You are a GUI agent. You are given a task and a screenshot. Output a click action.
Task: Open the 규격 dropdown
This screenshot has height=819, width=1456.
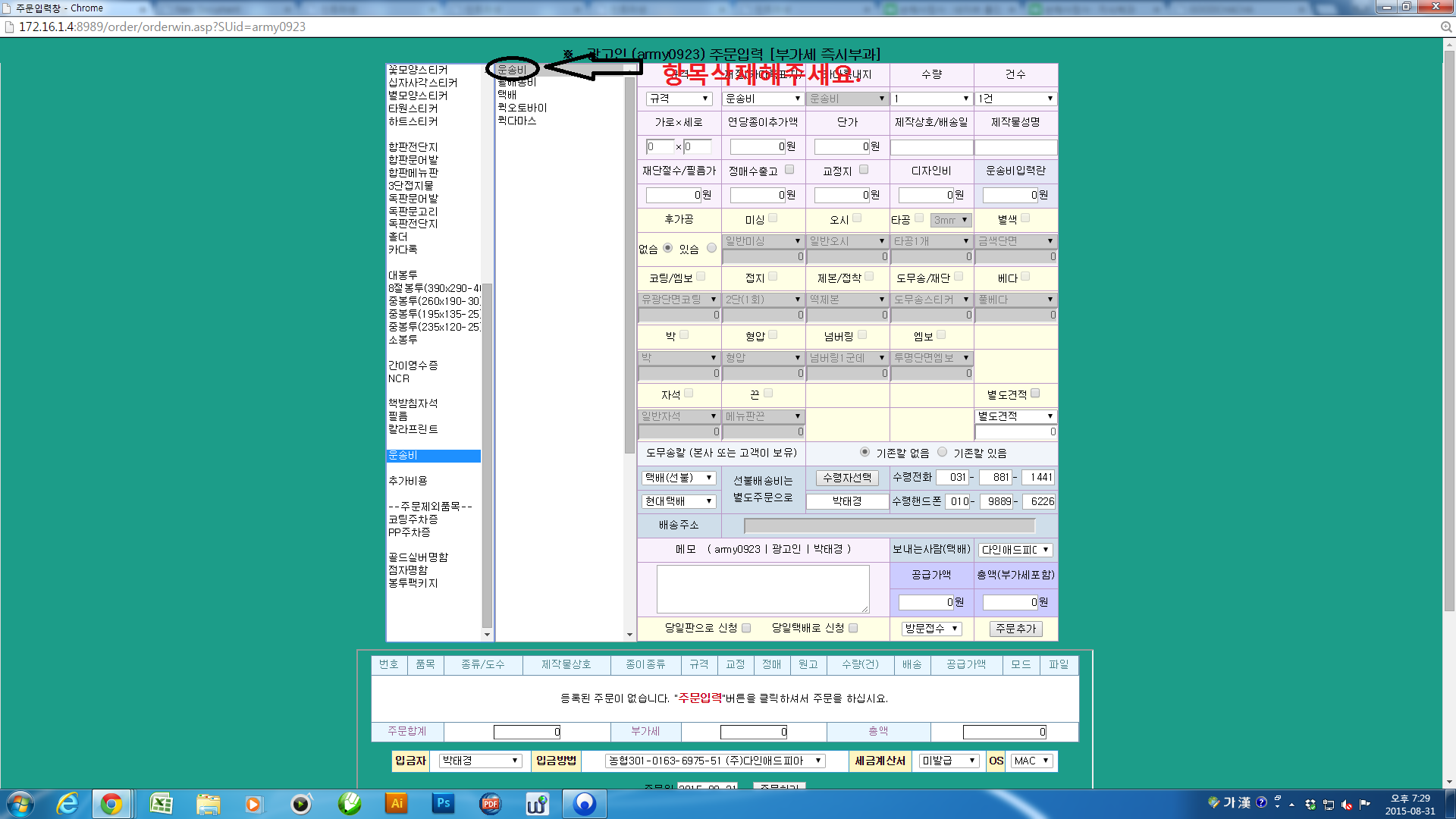click(679, 99)
